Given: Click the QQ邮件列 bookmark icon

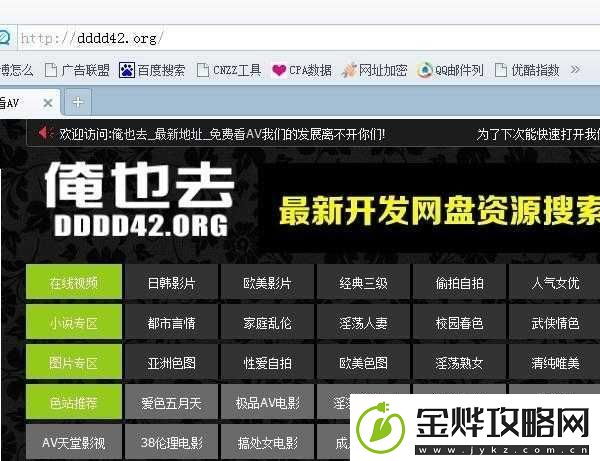Looking at the screenshot, I should coord(425,70).
